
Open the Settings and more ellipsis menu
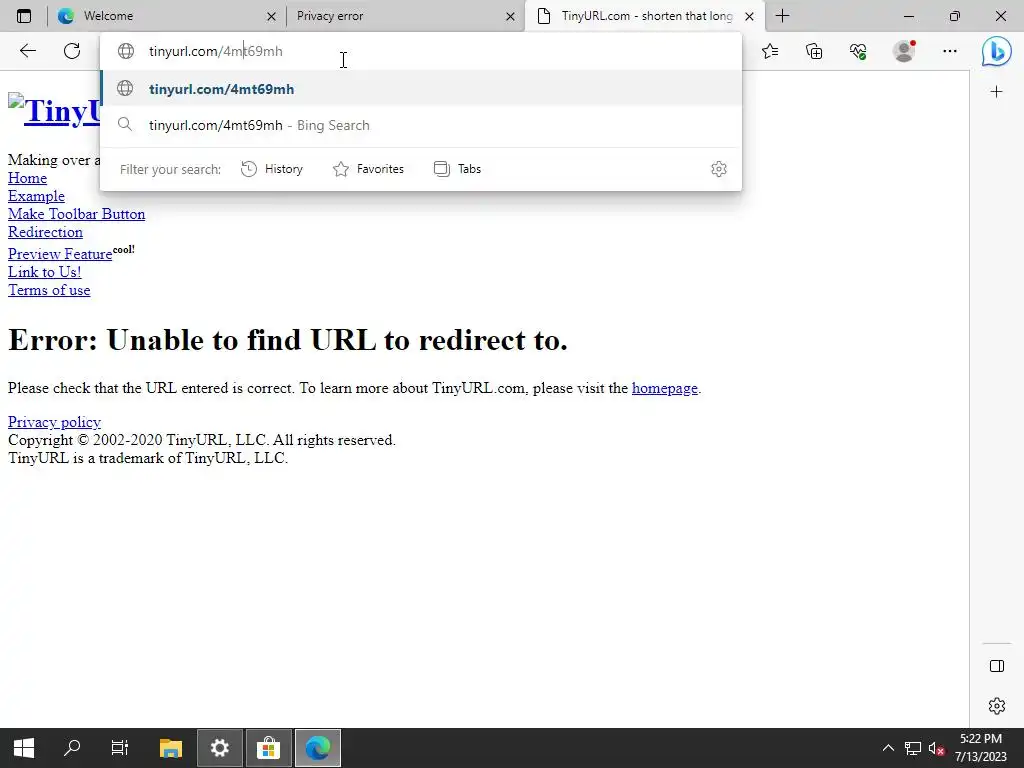click(950, 51)
